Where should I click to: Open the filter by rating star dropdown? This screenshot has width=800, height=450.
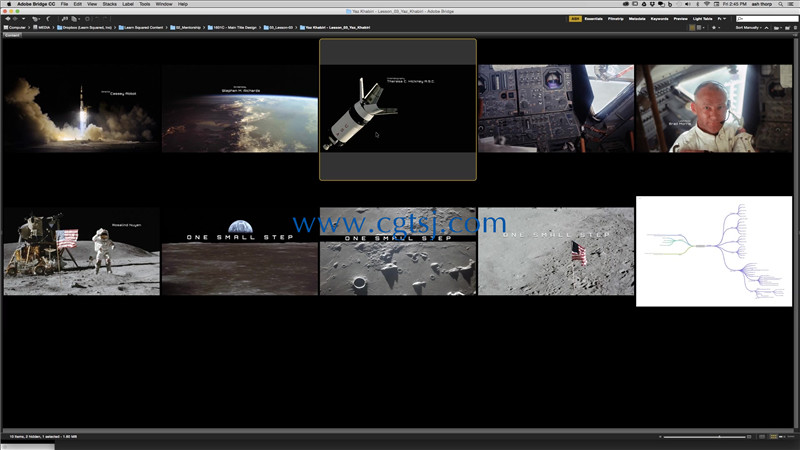pos(715,28)
